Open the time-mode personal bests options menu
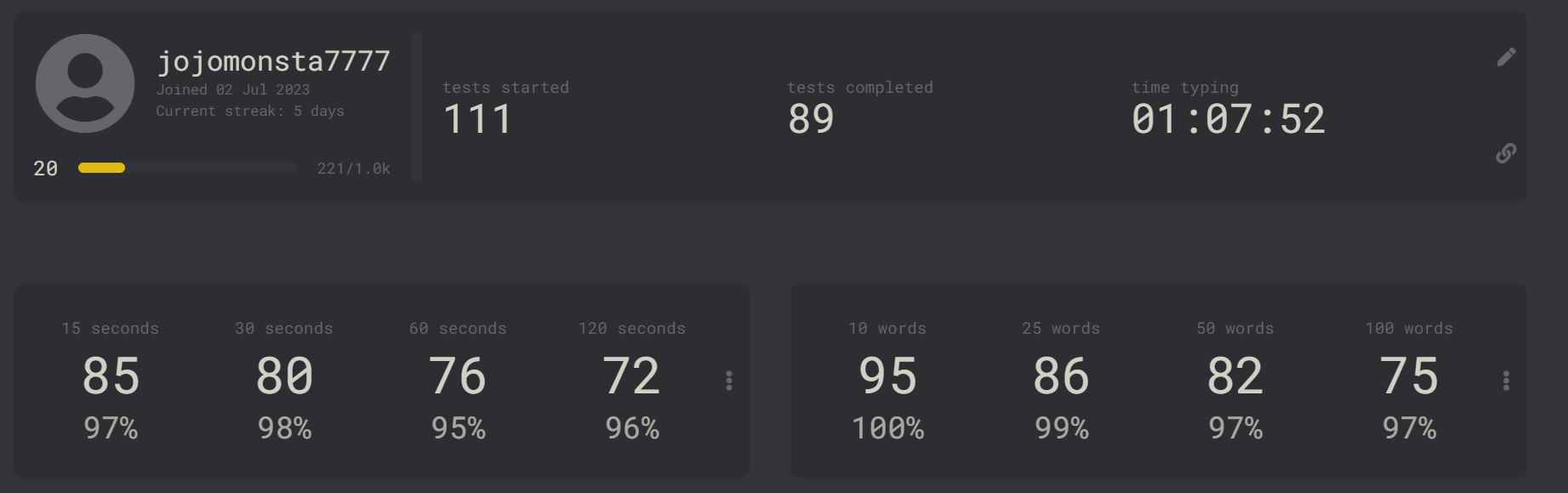The image size is (1568, 493). (729, 381)
